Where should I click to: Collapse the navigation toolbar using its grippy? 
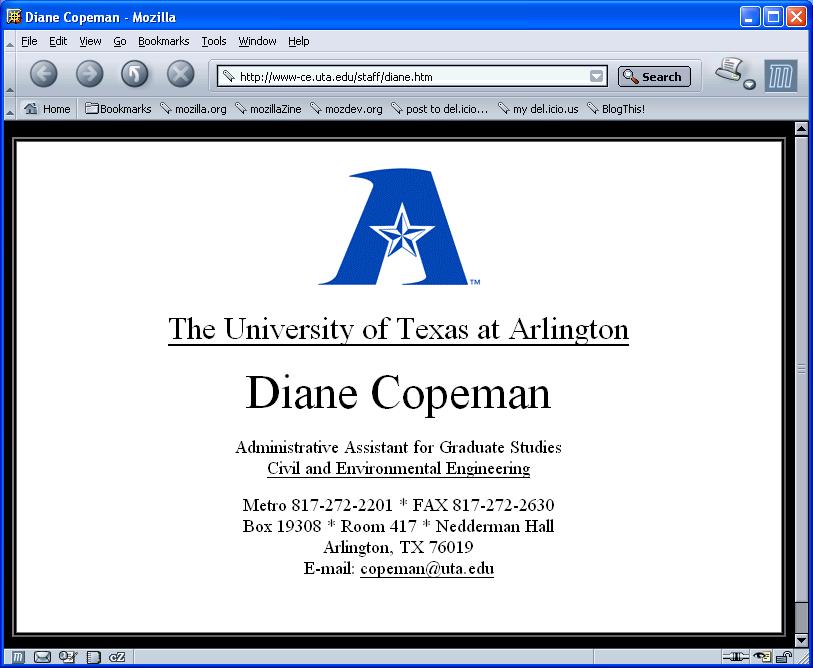click(x=10, y=75)
